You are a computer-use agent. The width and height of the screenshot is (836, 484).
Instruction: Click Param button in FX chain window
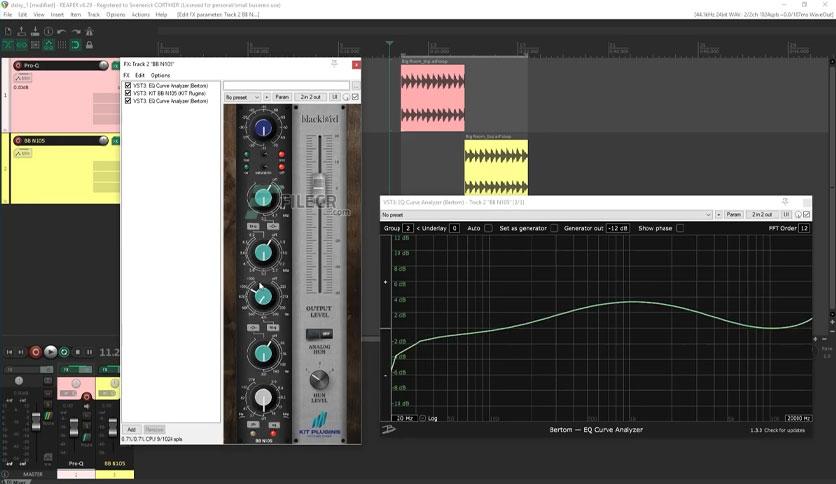click(282, 97)
